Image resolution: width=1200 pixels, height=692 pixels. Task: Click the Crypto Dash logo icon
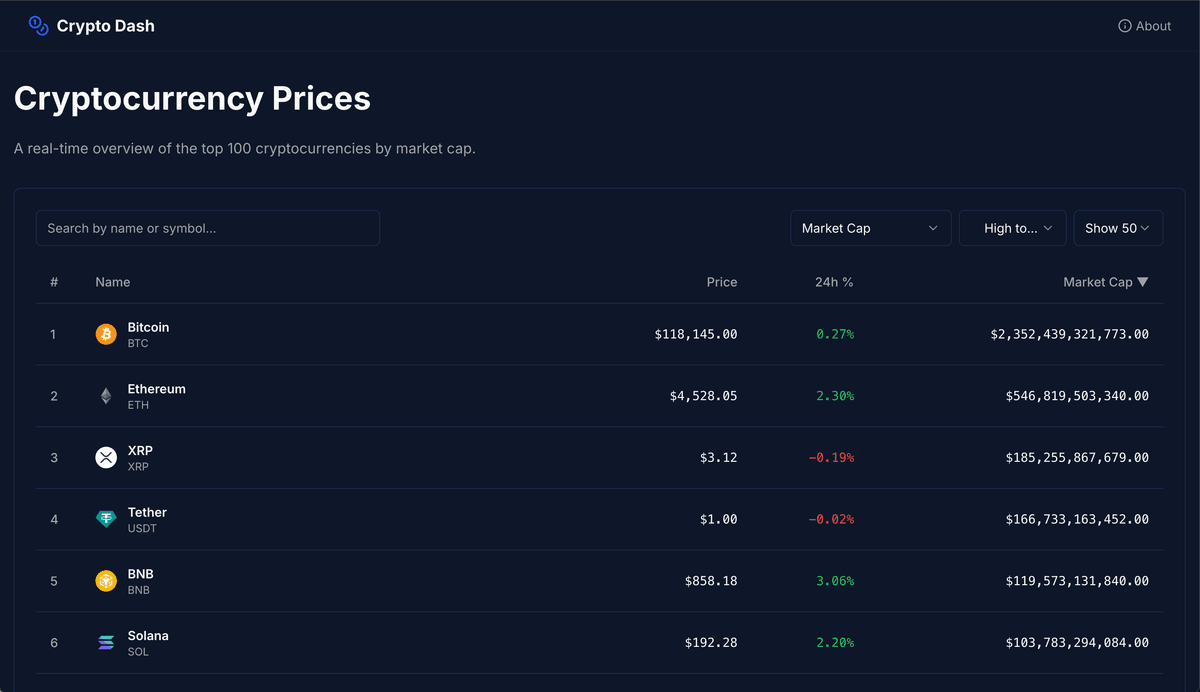click(36, 25)
